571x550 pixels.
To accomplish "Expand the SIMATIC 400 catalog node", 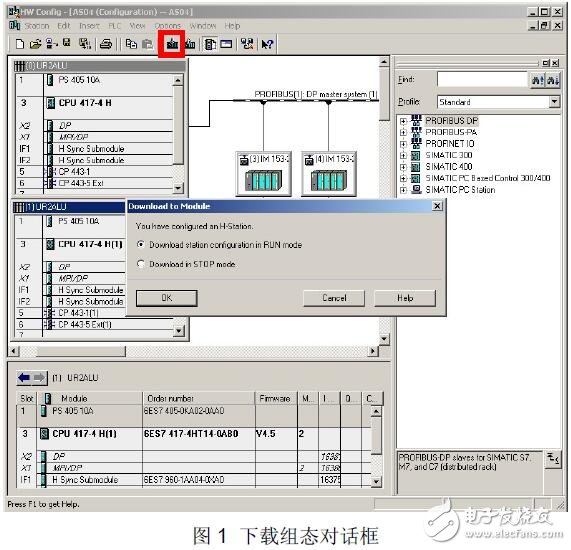I will [x=403, y=167].
